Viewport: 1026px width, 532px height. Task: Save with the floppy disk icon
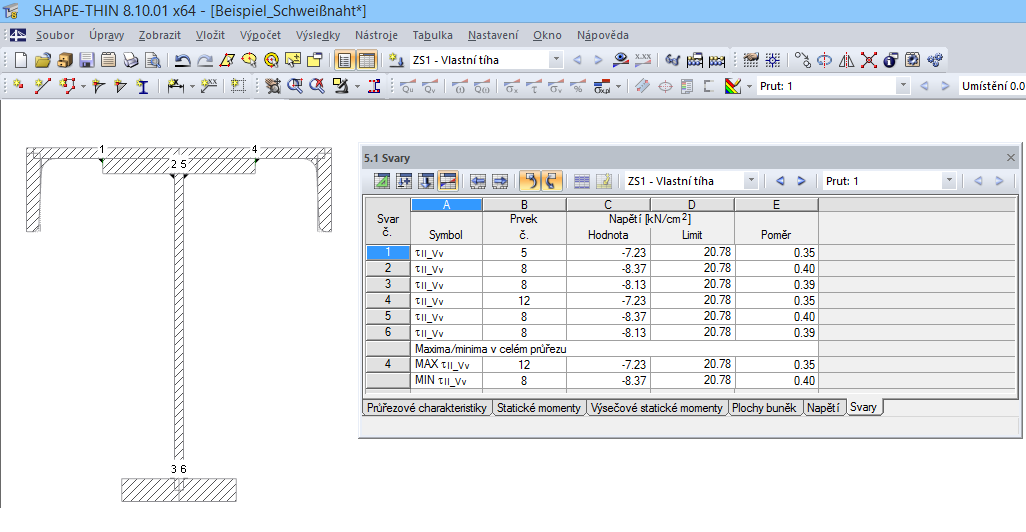[x=86, y=60]
